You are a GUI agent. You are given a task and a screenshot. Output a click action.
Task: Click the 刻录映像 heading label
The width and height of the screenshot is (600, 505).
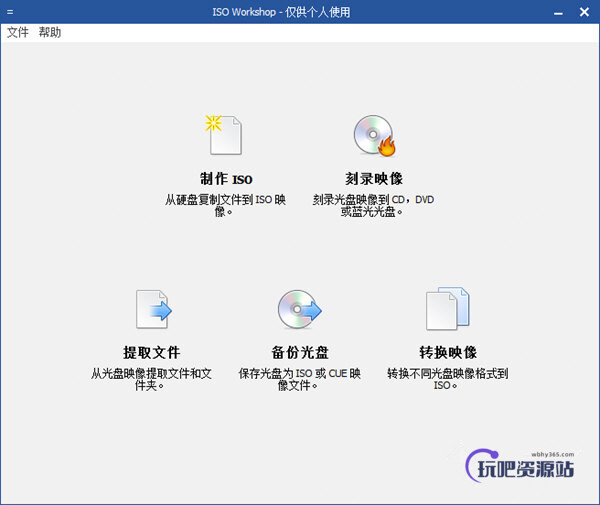[374, 179]
